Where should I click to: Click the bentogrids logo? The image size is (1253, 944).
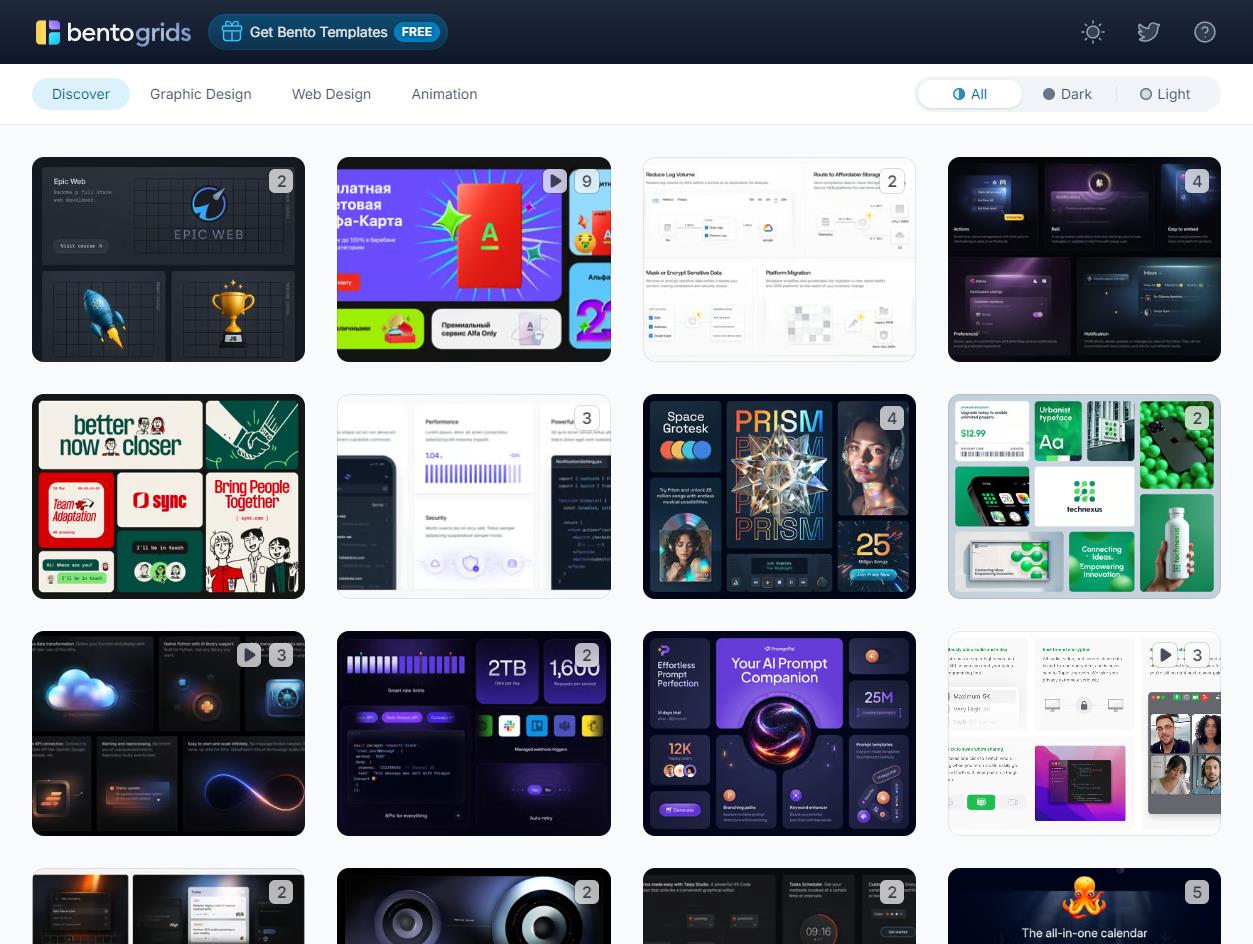pos(113,32)
